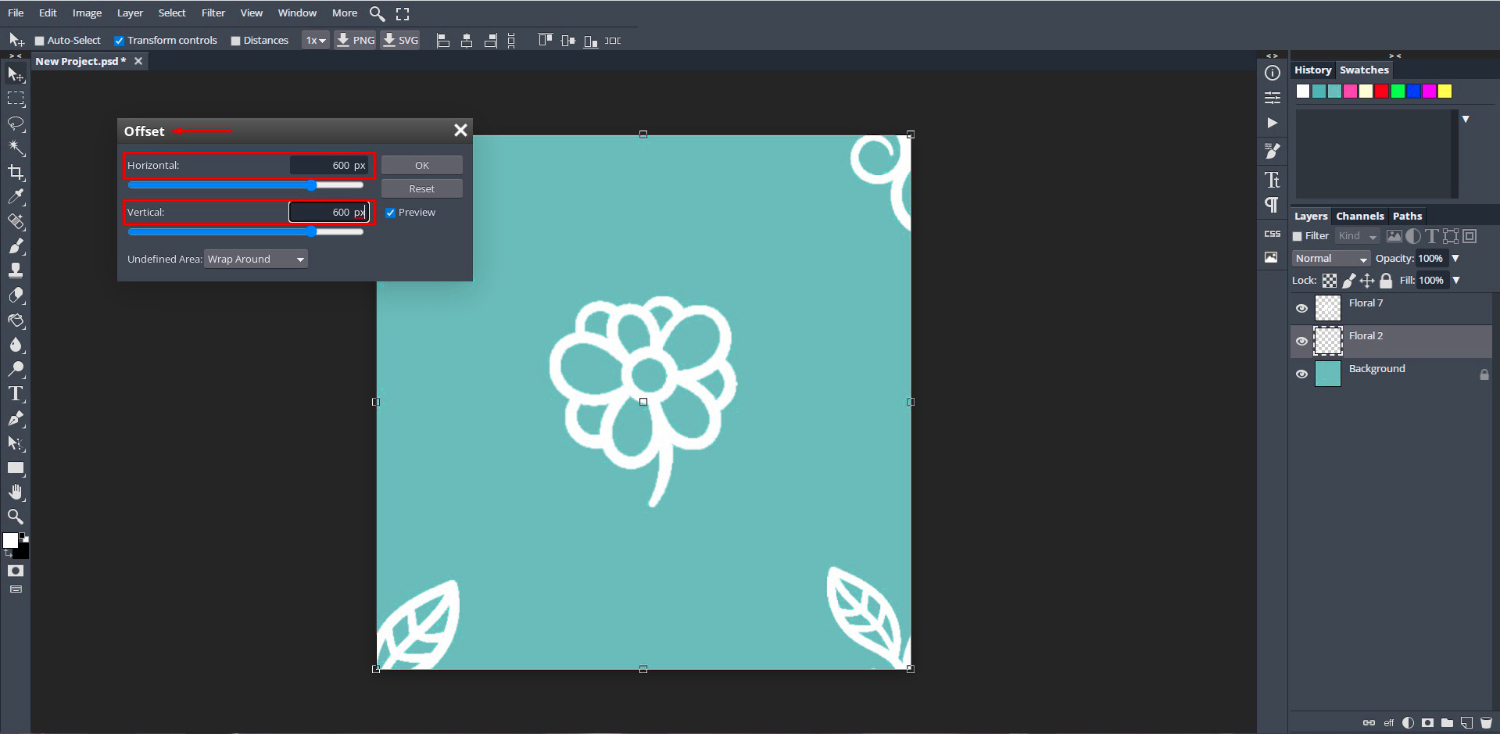
Task: Open the Info panel icon
Action: 1272,73
